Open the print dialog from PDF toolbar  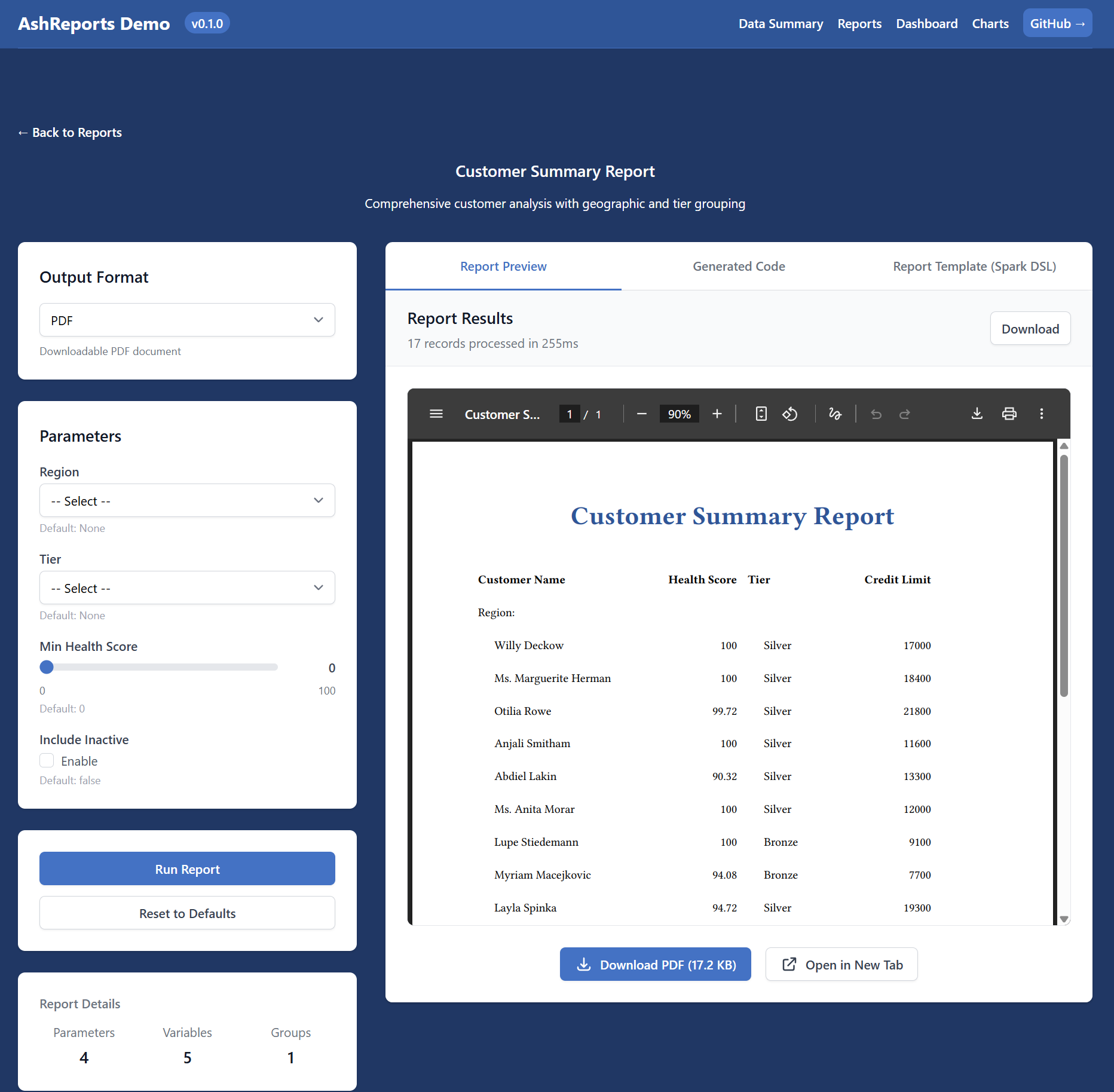click(1009, 413)
